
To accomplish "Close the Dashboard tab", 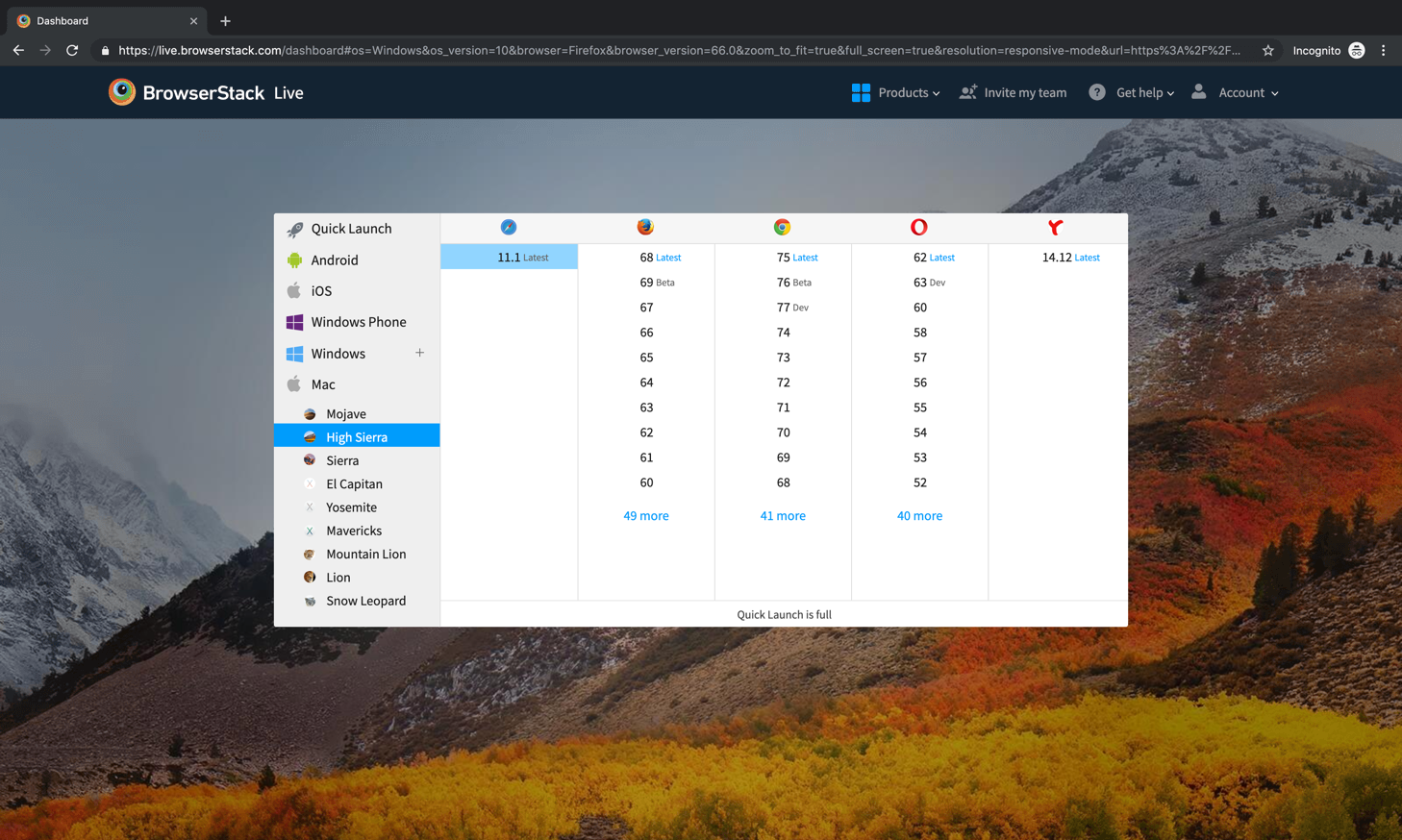I will pos(193,21).
